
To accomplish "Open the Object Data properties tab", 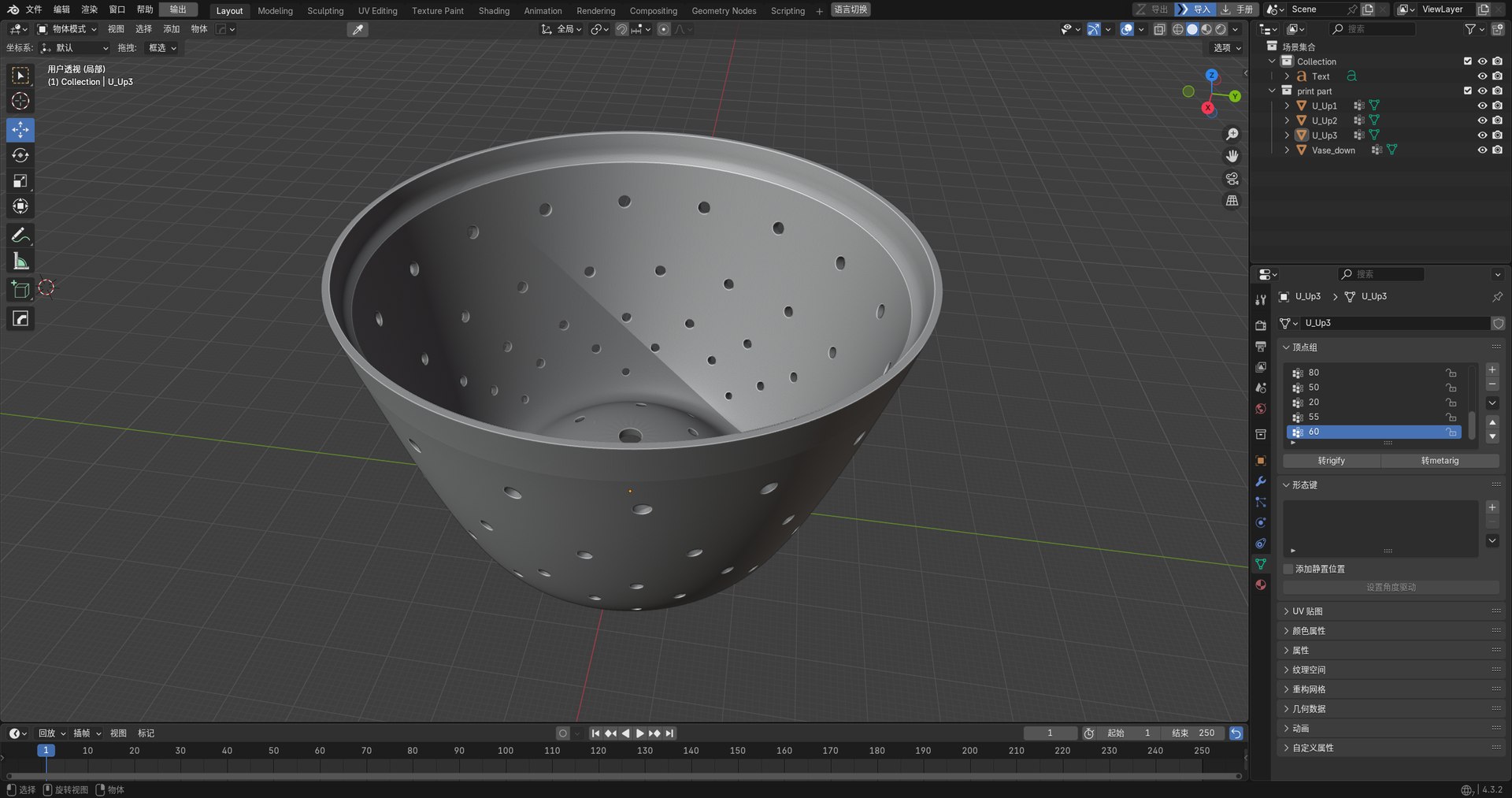I will [1261, 564].
